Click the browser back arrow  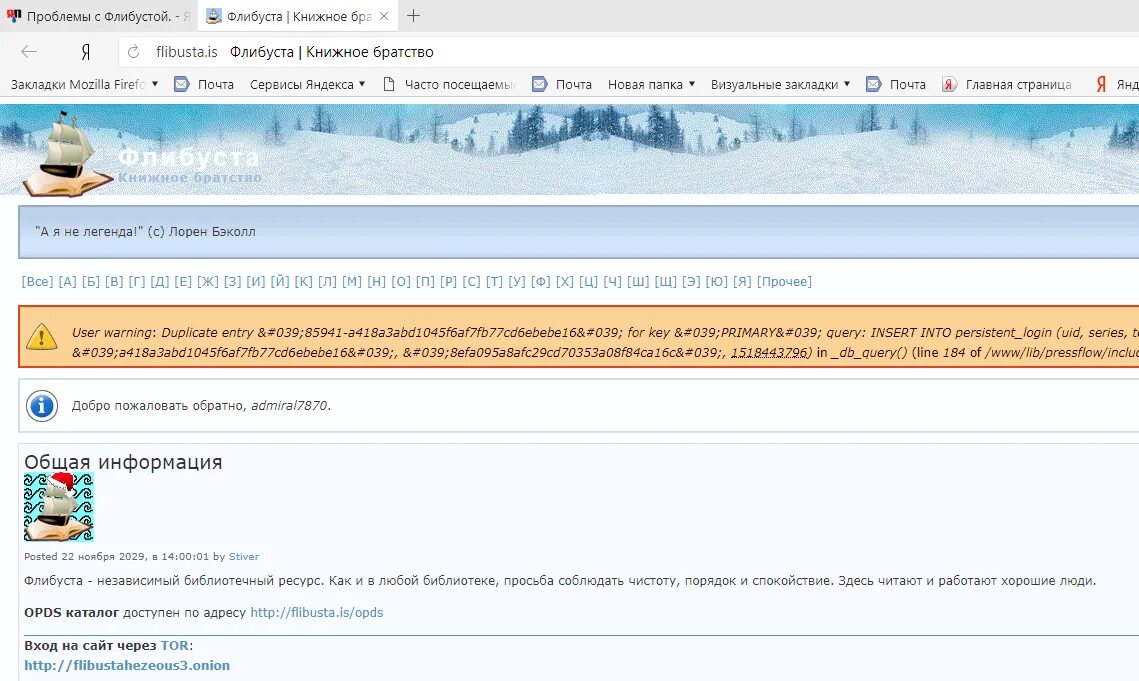tap(29, 52)
